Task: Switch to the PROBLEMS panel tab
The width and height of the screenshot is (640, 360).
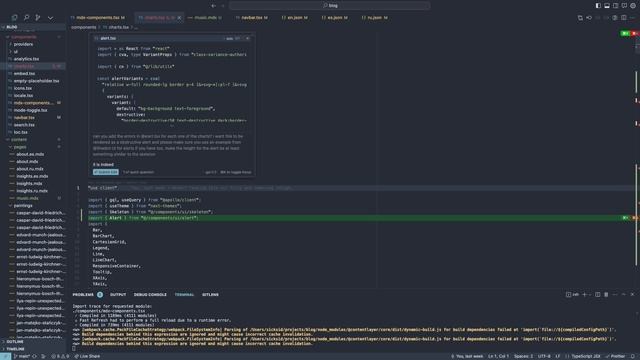Action: point(83,295)
